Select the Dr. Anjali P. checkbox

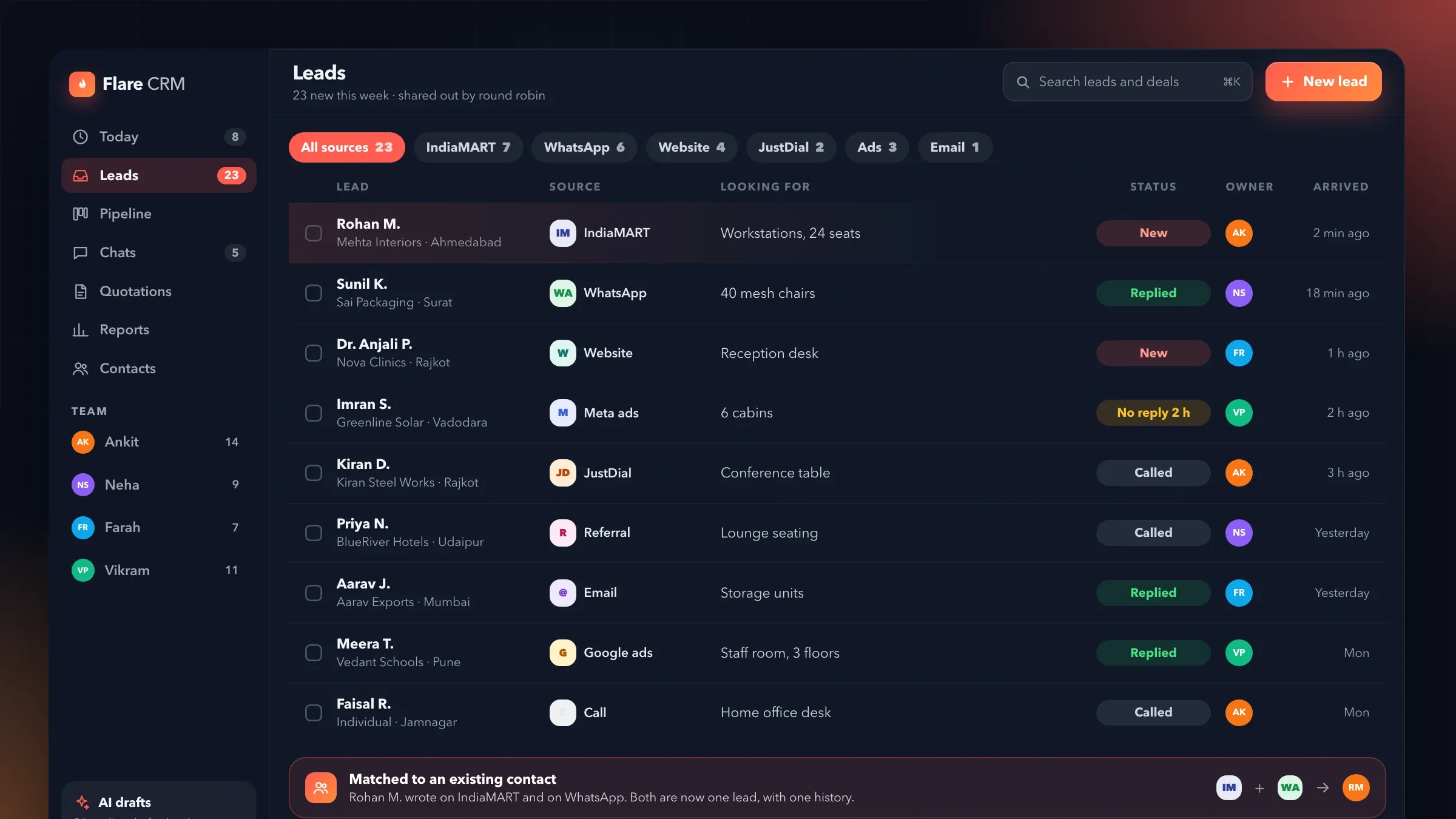(314, 353)
